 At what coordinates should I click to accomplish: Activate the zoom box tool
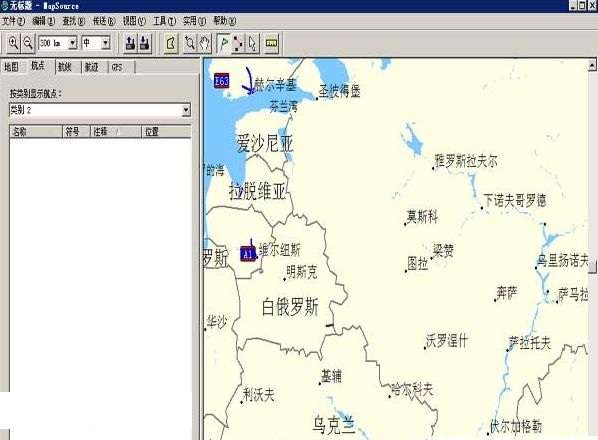[189, 43]
